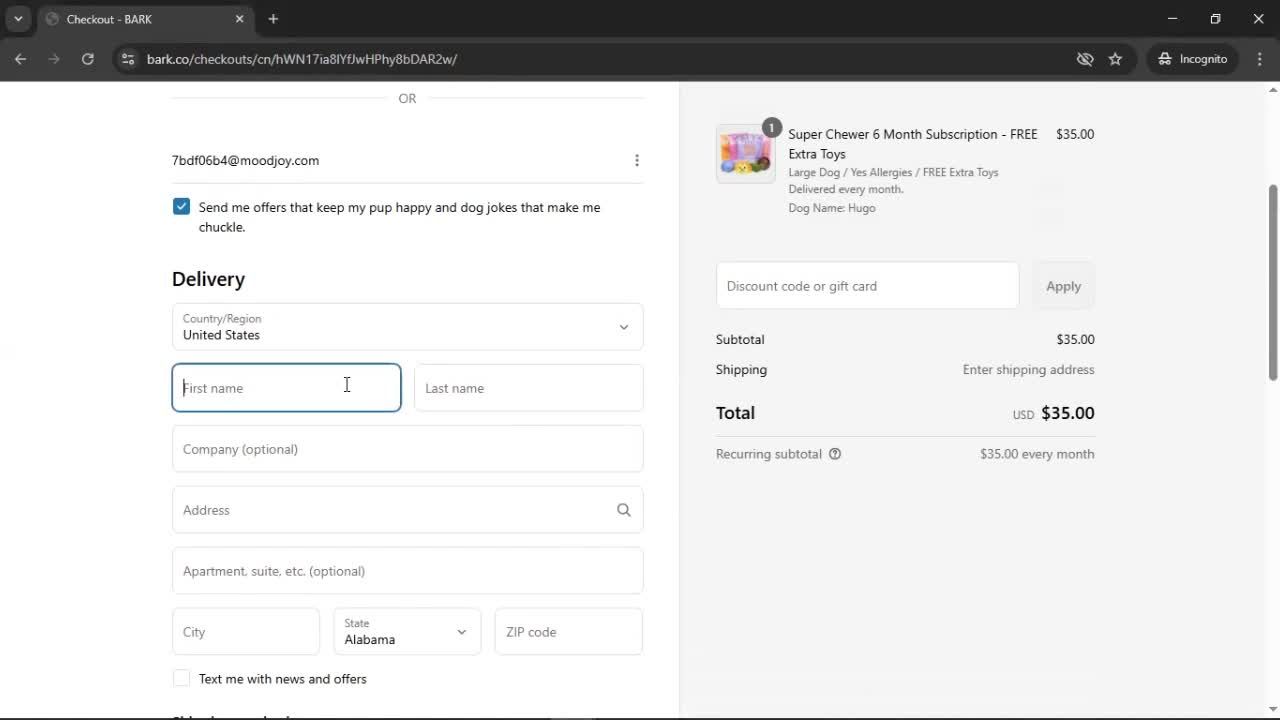
Task: Click the Delivered every month text
Action: [846, 189]
